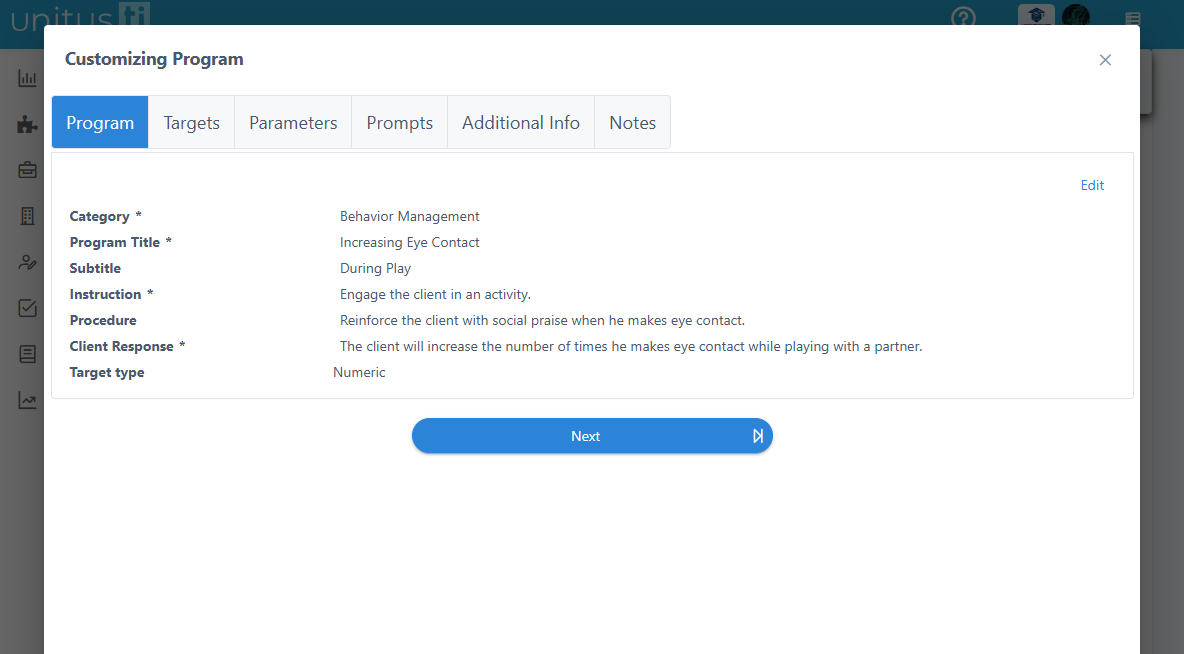The image size is (1184, 654).
Task: Open the document list sidebar icon
Action: pyautogui.click(x=27, y=354)
